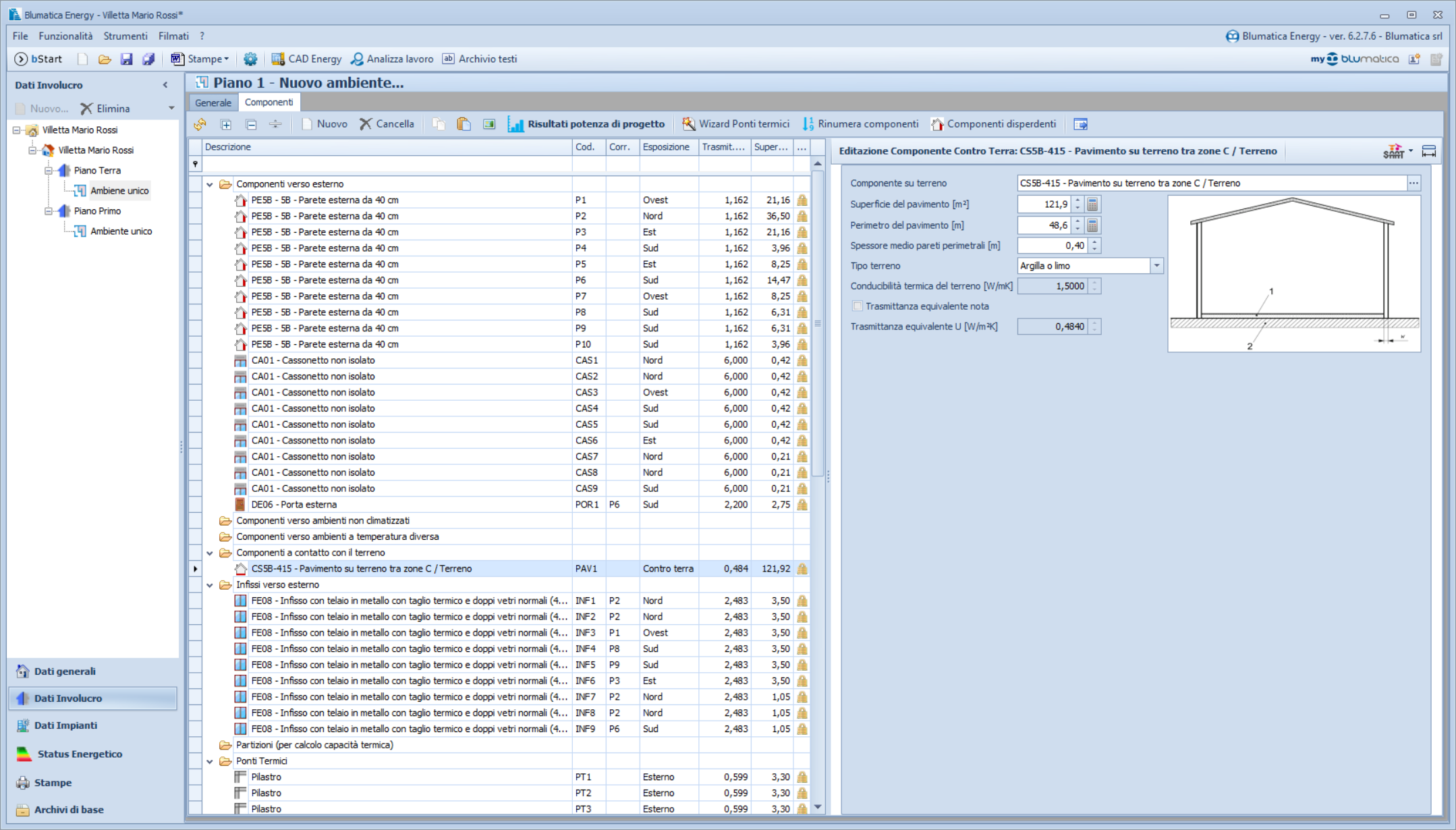Click Risultati potenza di progetto button
The width and height of the screenshot is (1456, 830).
click(586, 123)
